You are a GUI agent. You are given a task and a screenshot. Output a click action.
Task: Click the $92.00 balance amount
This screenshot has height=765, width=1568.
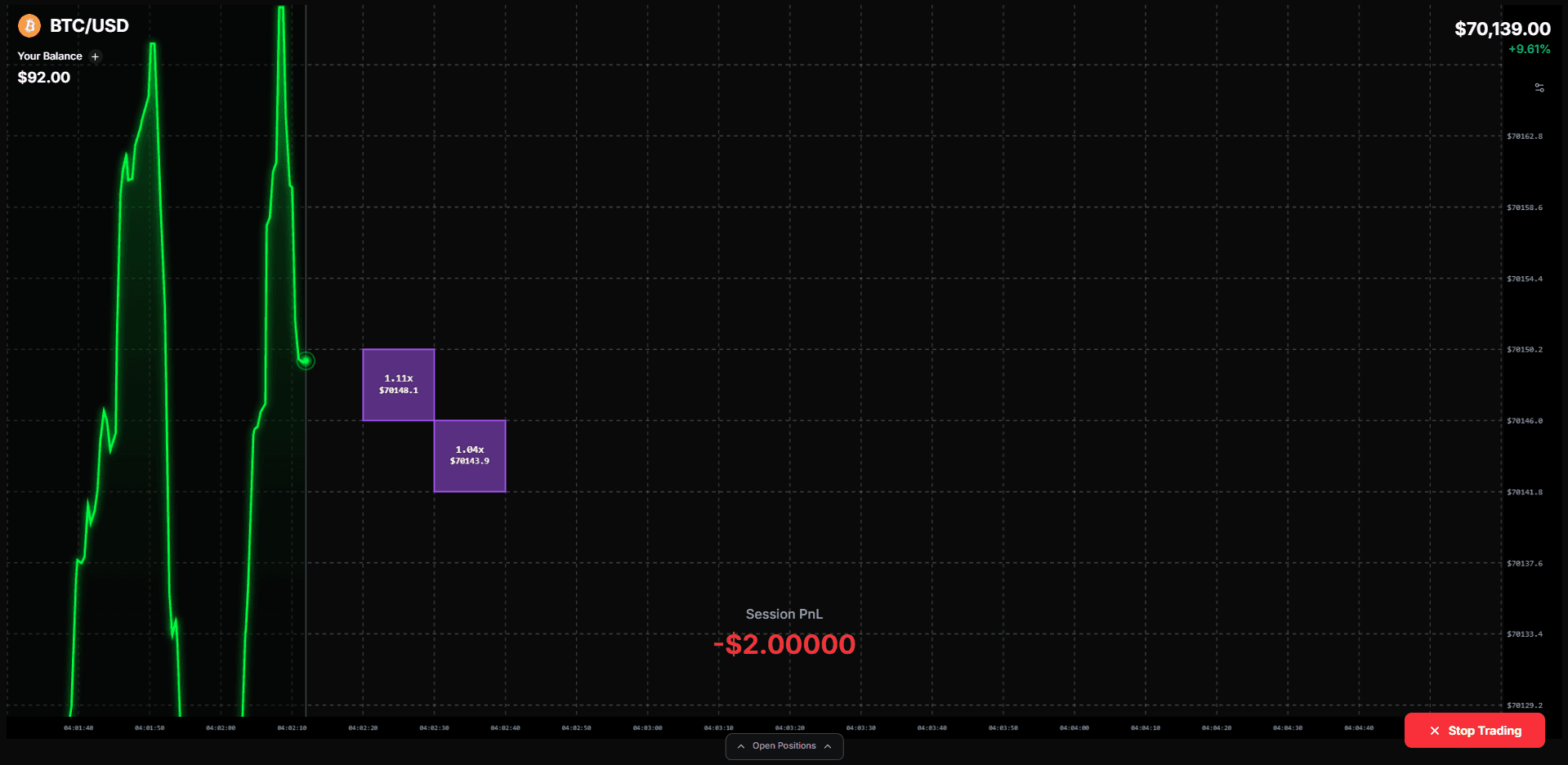tap(44, 78)
